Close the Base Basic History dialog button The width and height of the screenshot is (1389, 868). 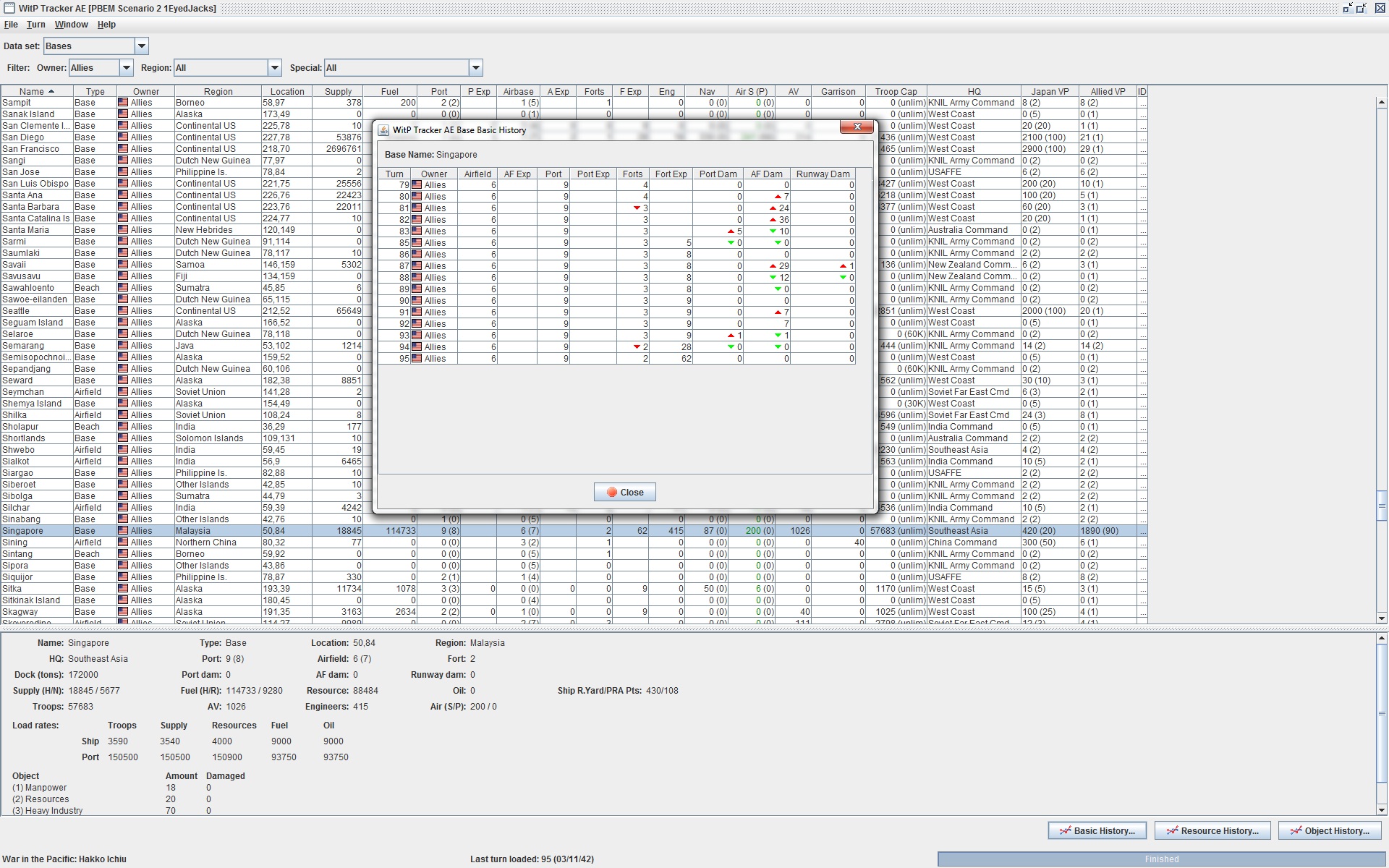click(625, 493)
